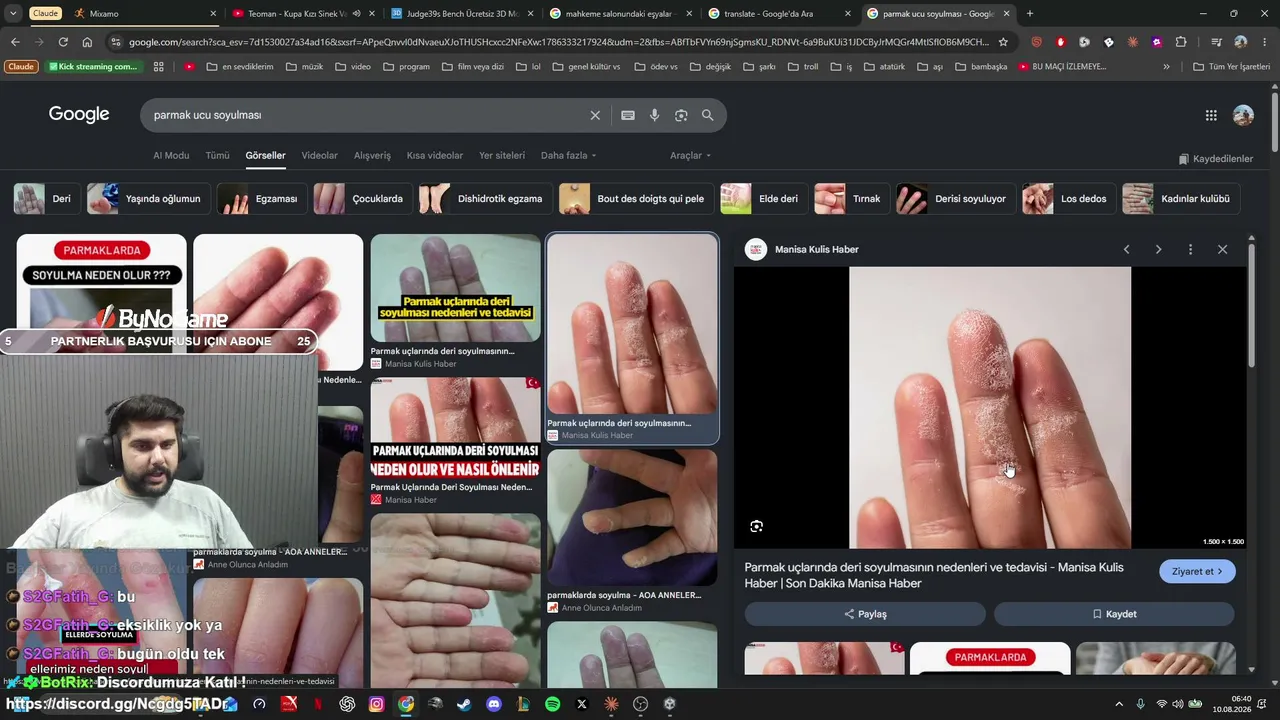This screenshot has width=1280, height=720.
Task: Bookmark this page with the star icon
Action: [1003, 42]
